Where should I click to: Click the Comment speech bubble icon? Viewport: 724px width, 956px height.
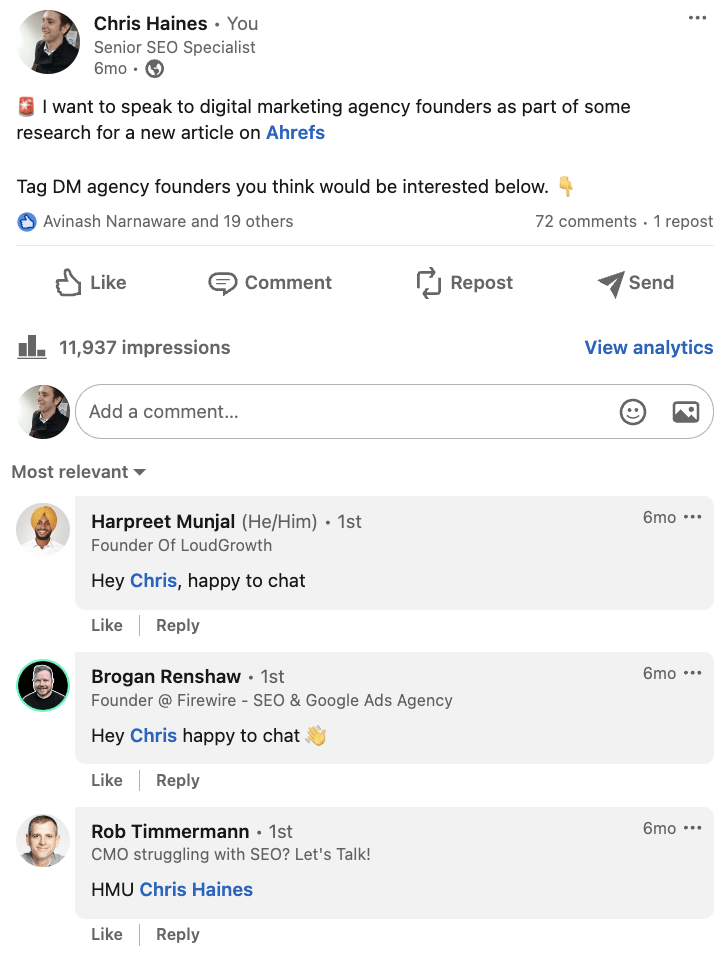tap(222, 282)
